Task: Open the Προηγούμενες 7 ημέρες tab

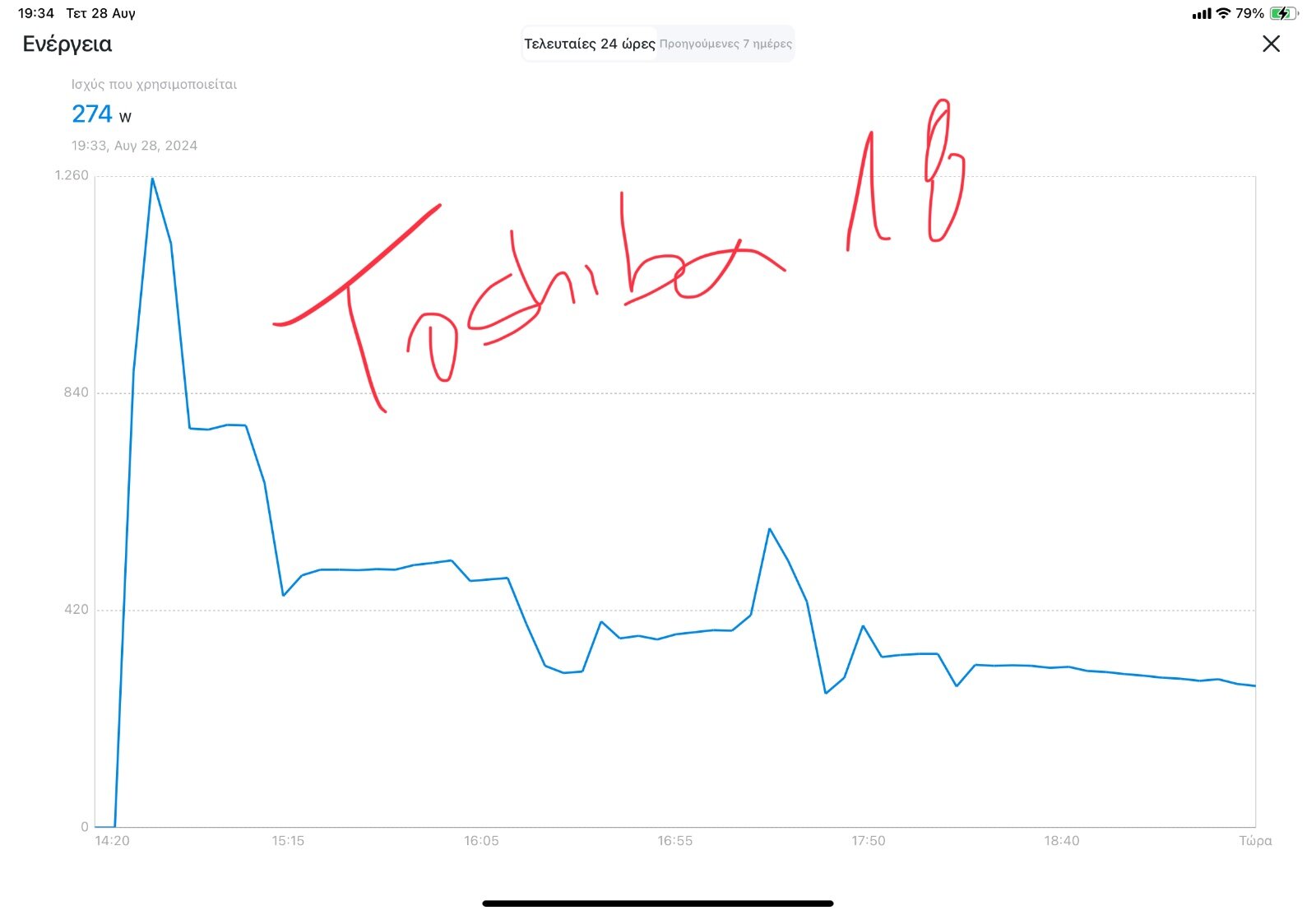Action: [x=725, y=44]
